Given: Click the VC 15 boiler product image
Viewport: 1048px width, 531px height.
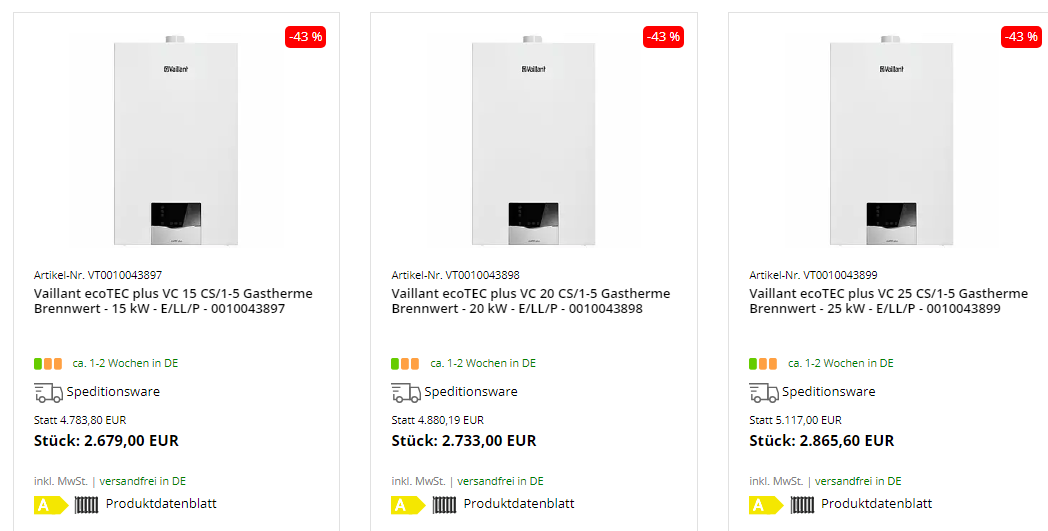Looking at the screenshot, I should click(176, 142).
